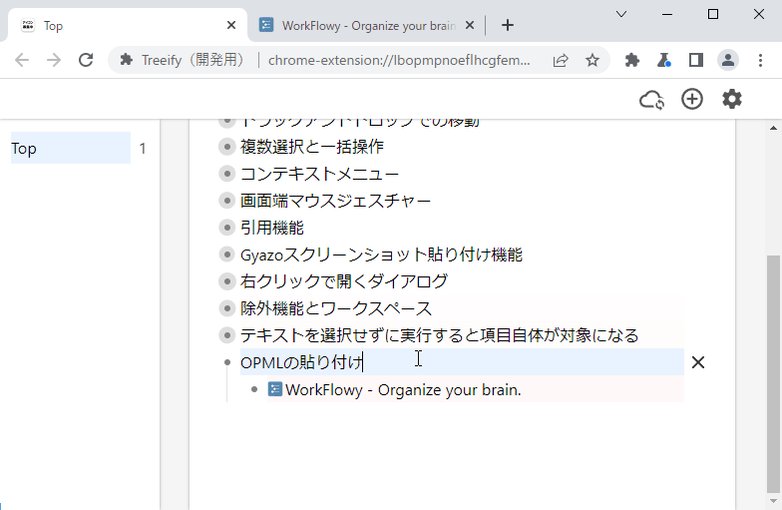Expand bullet of コンテキストメニュー
The height and width of the screenshot is (510, 782).
click(x=227, y=173)
